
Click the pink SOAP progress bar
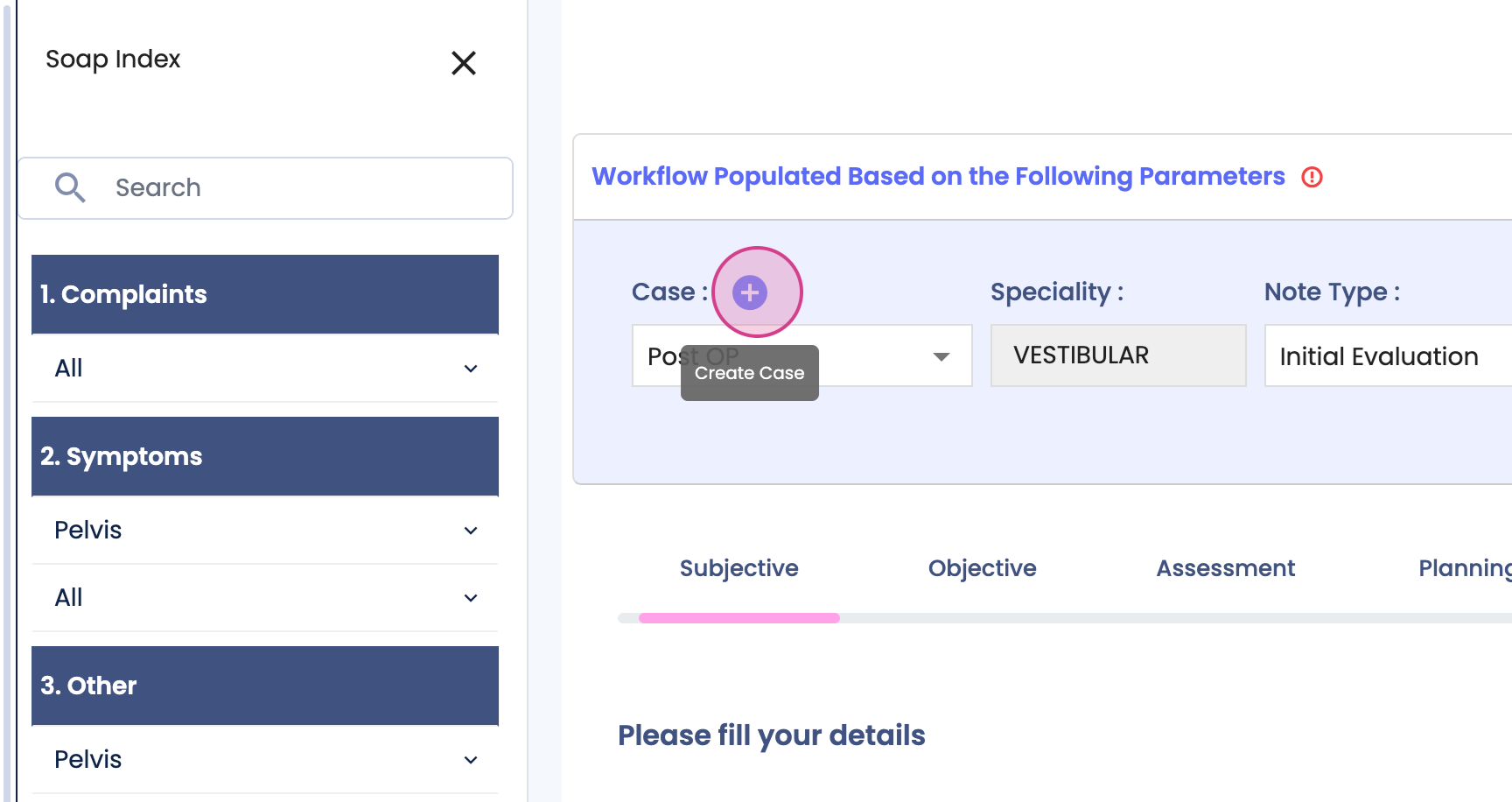(738, 618)
